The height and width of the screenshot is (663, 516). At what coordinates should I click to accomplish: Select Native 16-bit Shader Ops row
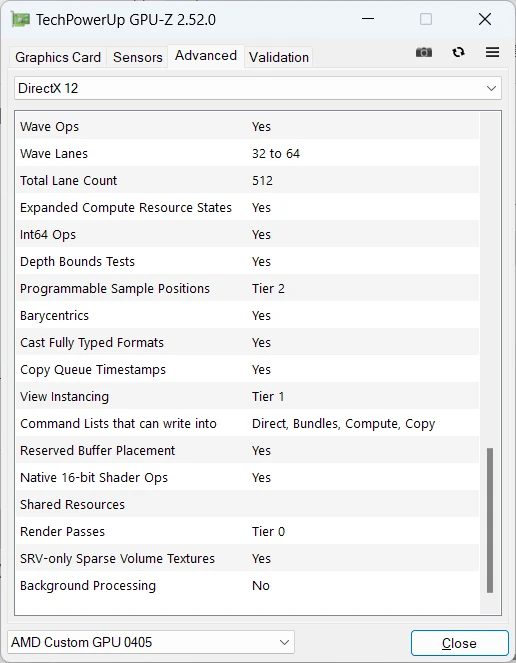tap(247, 478)
